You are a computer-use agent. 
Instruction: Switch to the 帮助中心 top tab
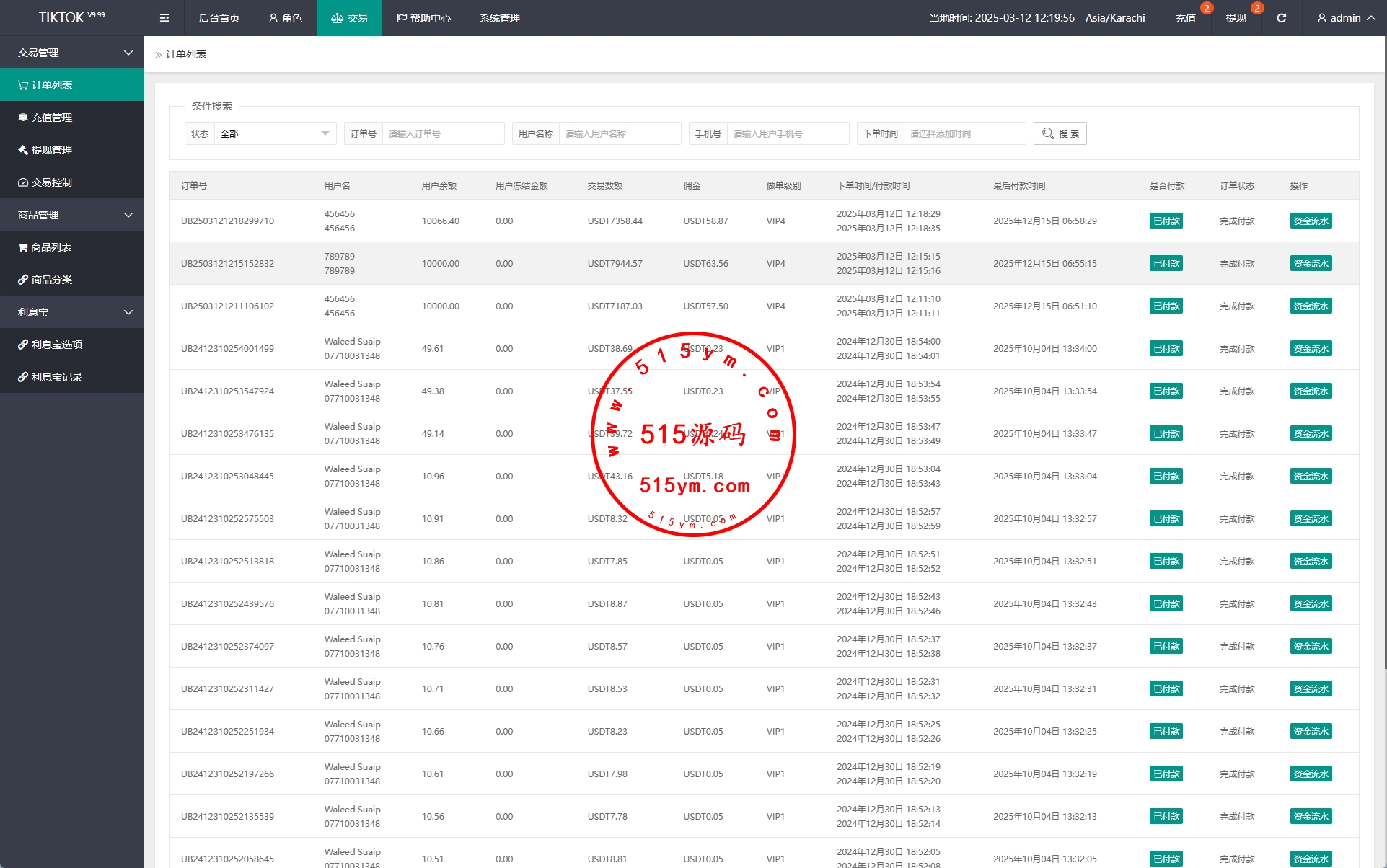[423, 18]
